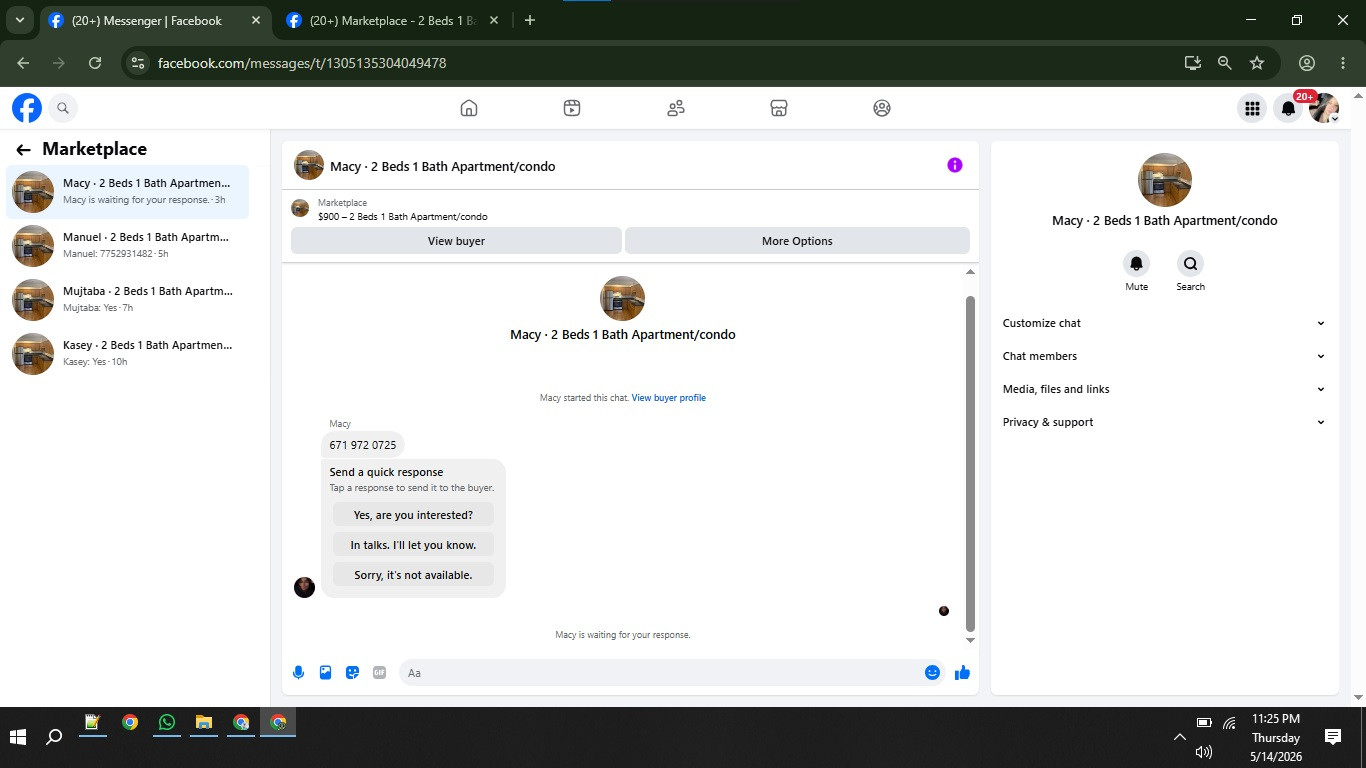Viewport: 1366px width, 768px height.
Task: Go to the Home feed icon
Action: click(469, 108)
